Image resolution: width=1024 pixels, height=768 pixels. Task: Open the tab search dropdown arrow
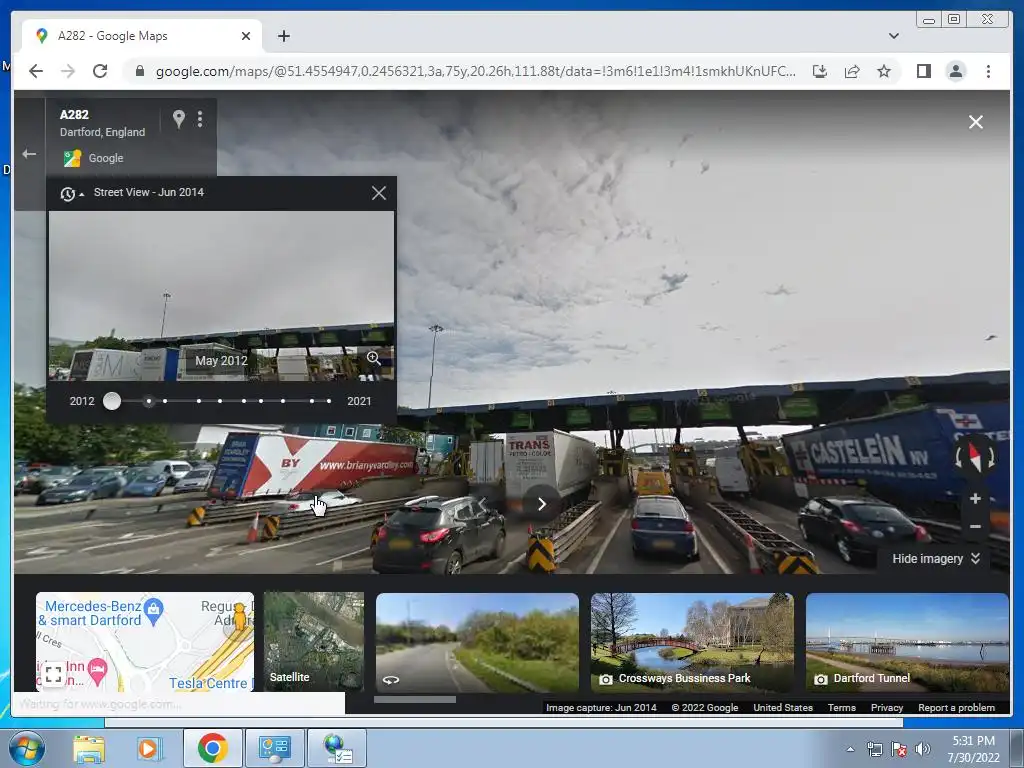[893, 36]
